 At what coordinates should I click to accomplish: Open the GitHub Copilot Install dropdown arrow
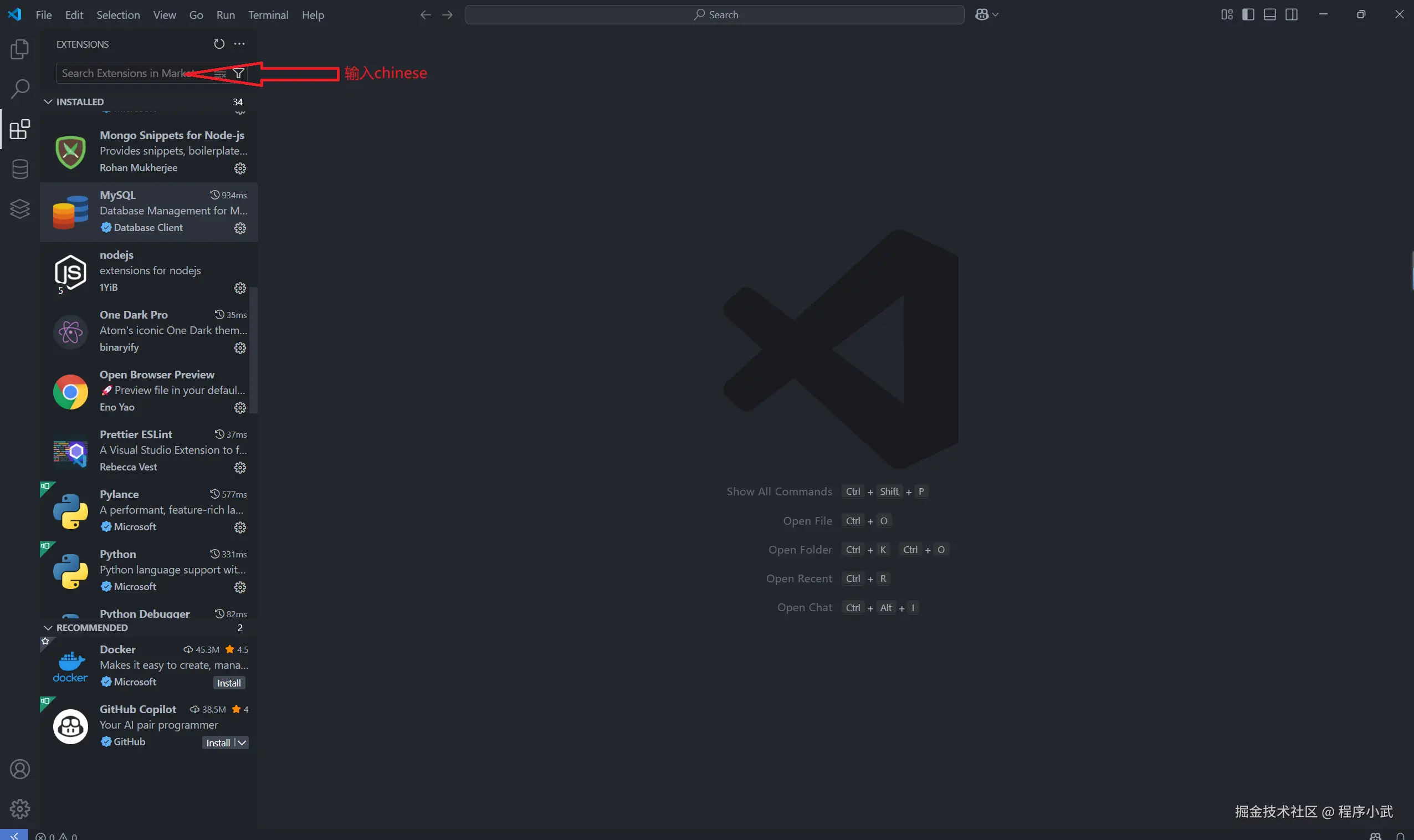(x=242, y=742)
